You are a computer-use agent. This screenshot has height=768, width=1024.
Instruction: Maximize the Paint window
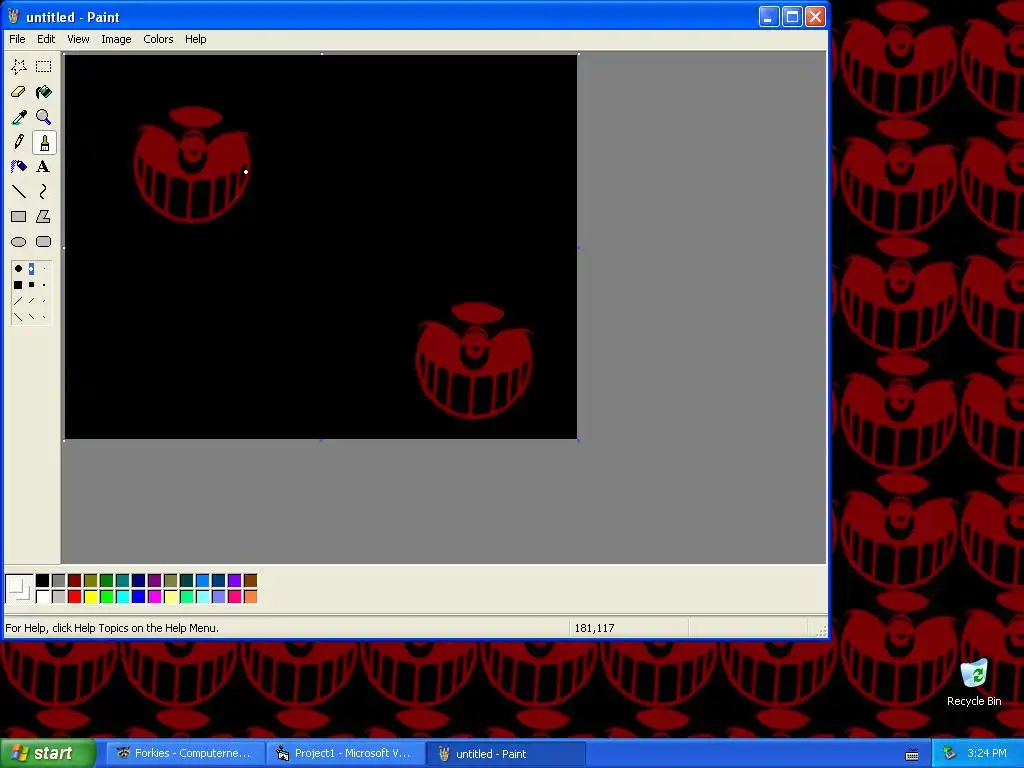[792, 16]
